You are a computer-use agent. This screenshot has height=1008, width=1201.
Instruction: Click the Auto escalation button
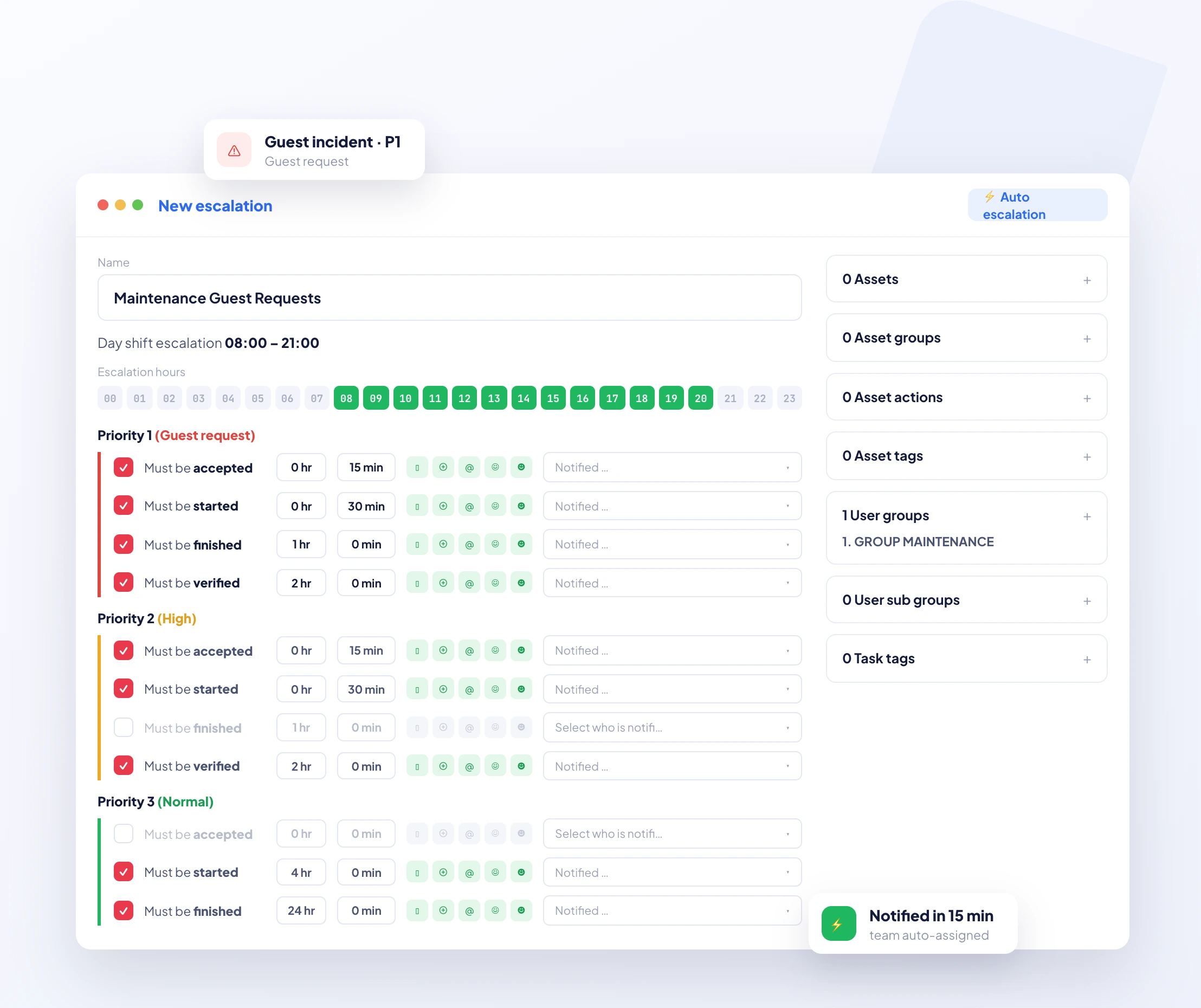click(1037, 205)
